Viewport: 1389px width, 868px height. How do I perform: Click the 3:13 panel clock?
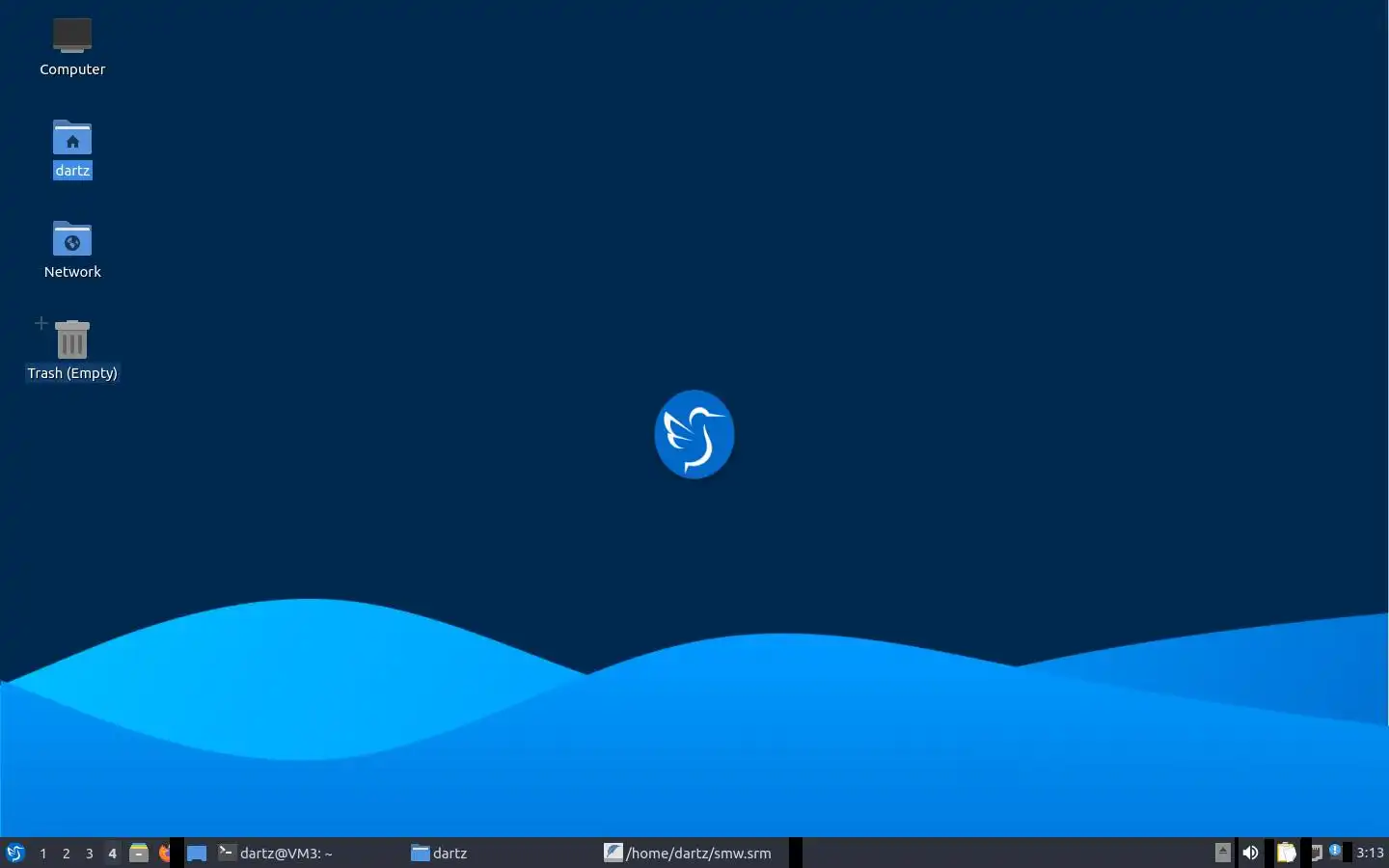[1370, 853]
